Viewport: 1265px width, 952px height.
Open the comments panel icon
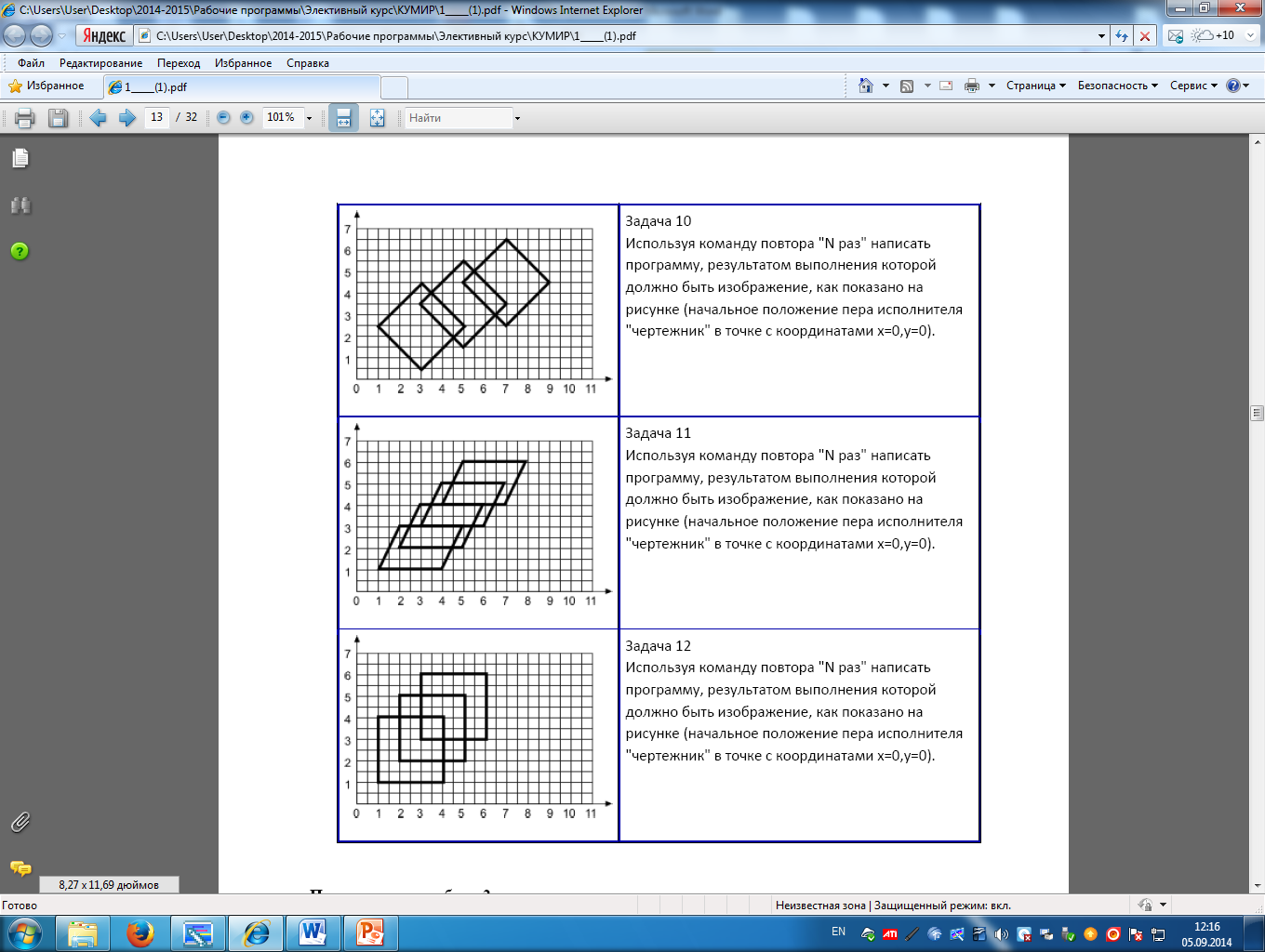click(x=20, y=868)
